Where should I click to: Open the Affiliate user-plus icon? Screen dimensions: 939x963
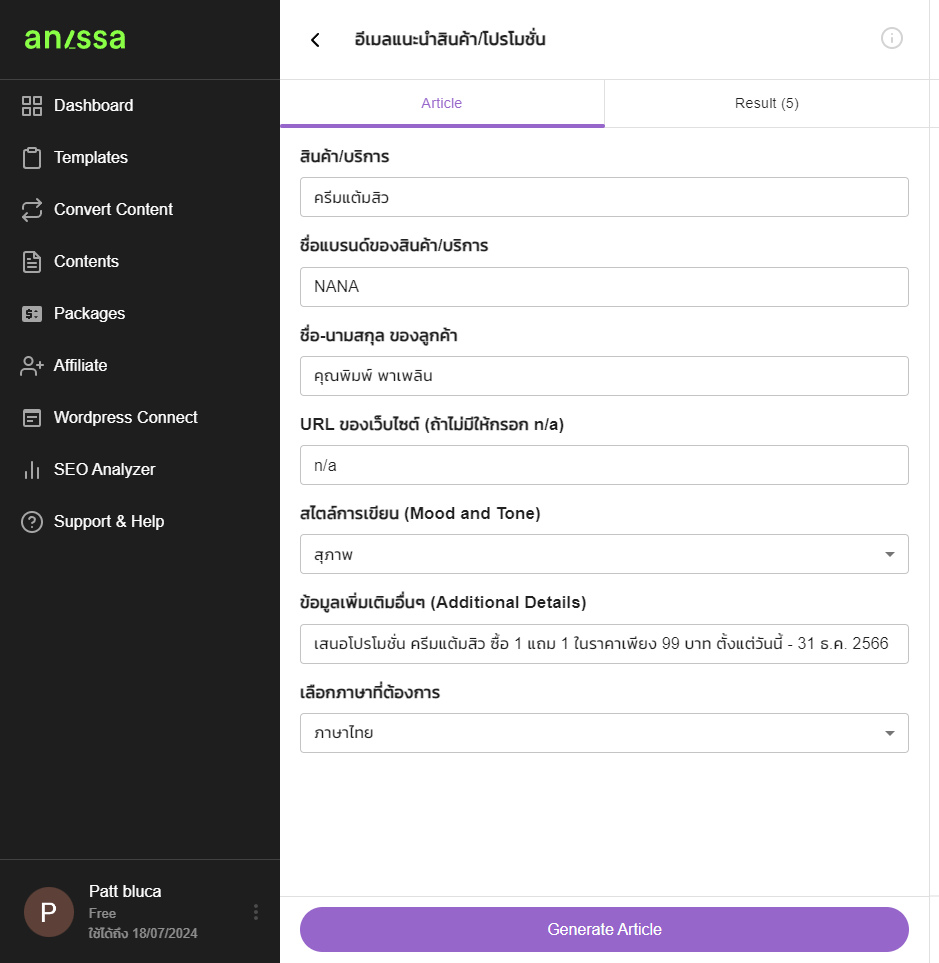[x=32, y=366]
